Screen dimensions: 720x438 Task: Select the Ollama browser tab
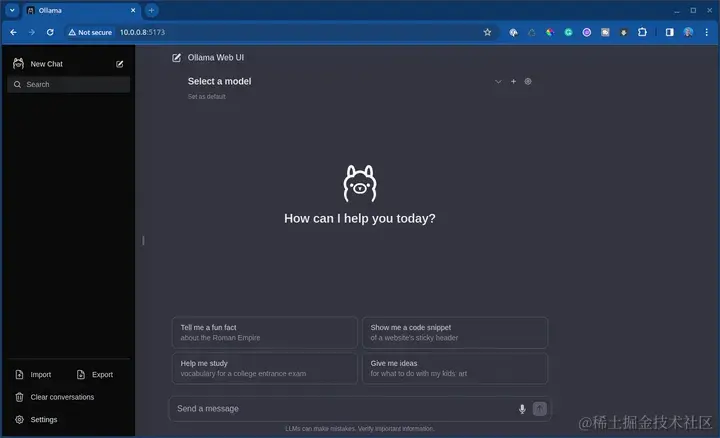tap(82, 11)
